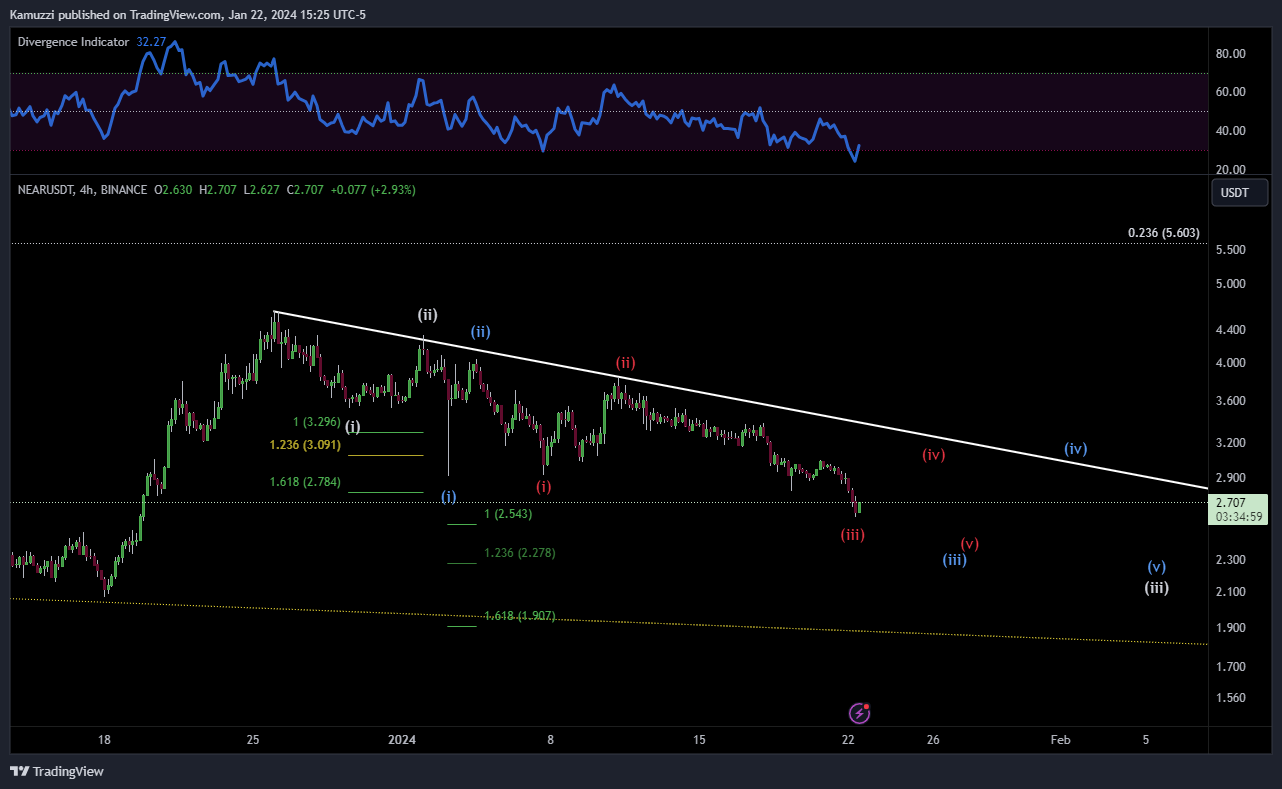Click the Feb label on time axis

point(1060,740)
